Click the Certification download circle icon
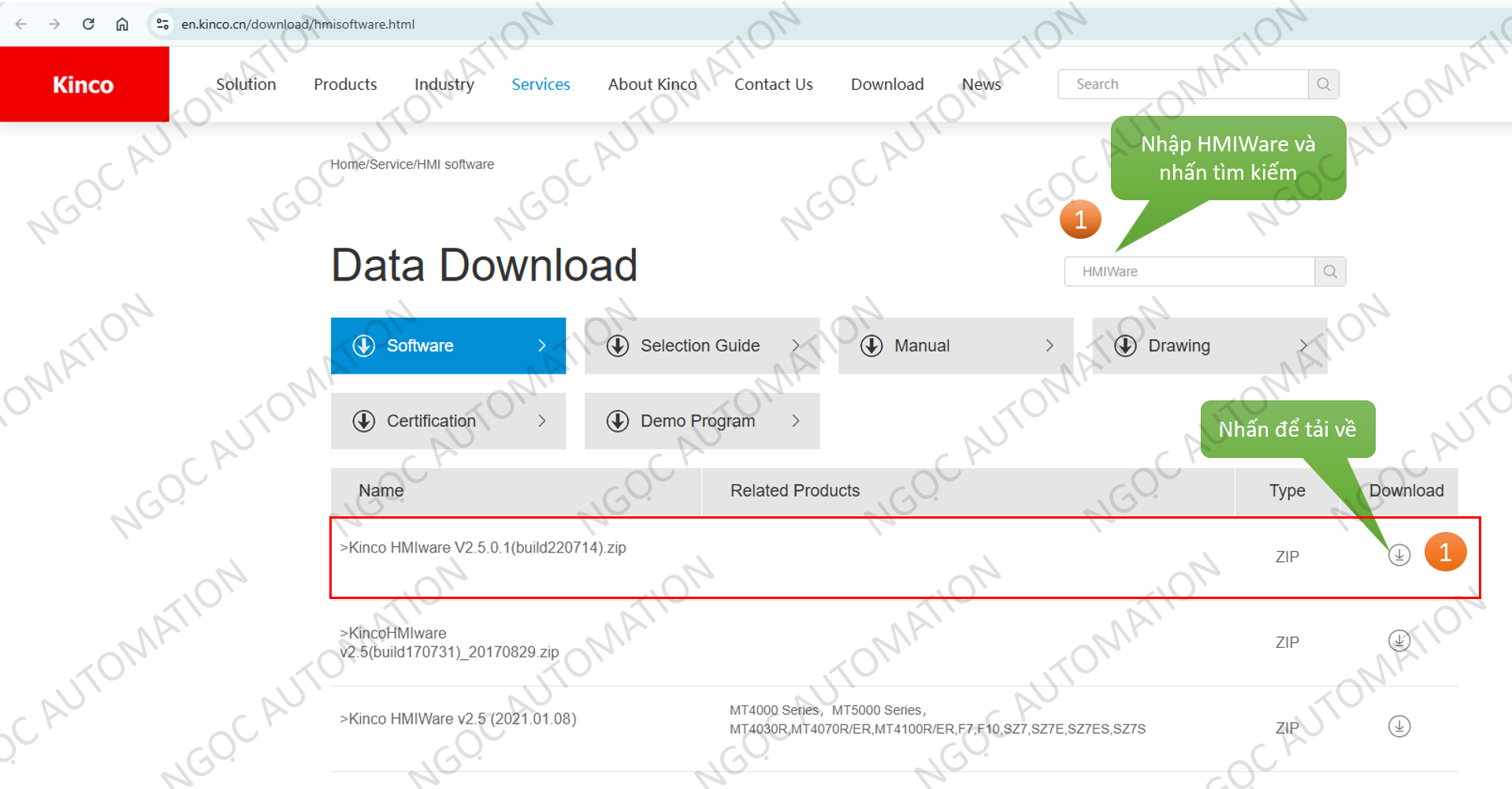1512x789 pixels. tap(364, 421)
